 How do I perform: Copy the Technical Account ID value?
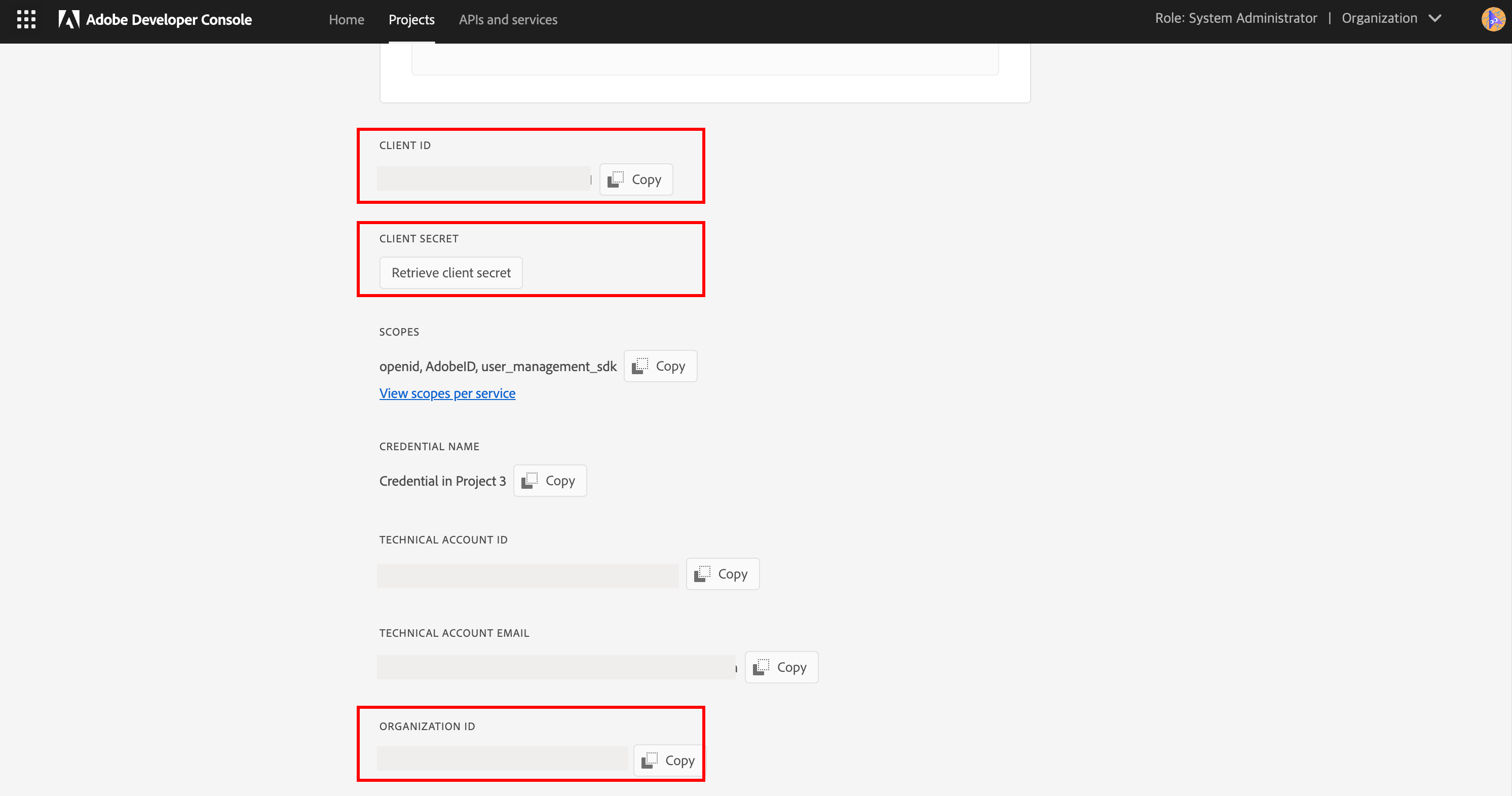(722, 573)
